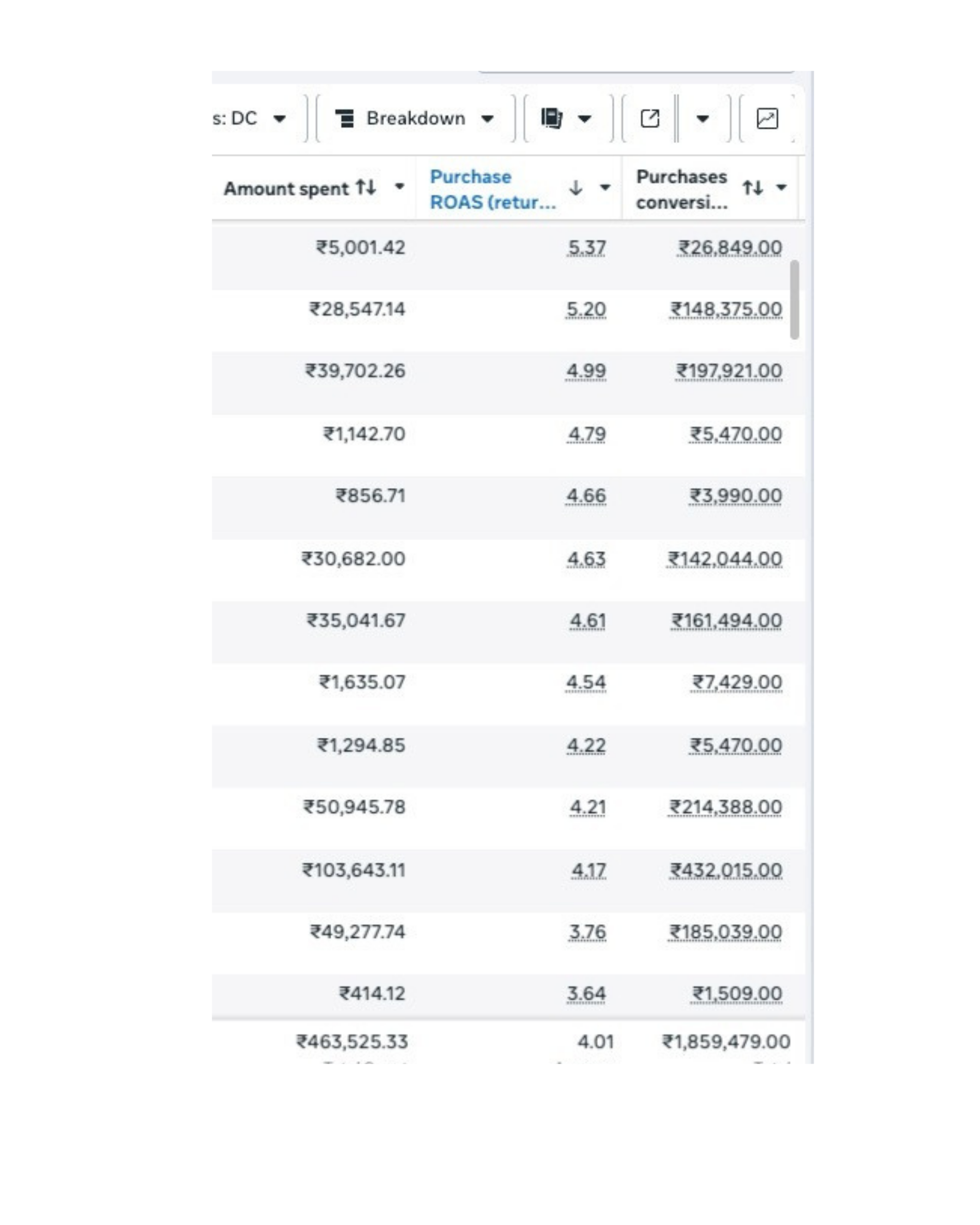The height and width of the screenshot is (1225, 980).
Task: Click the reports icon button
Action: (551, 118)
